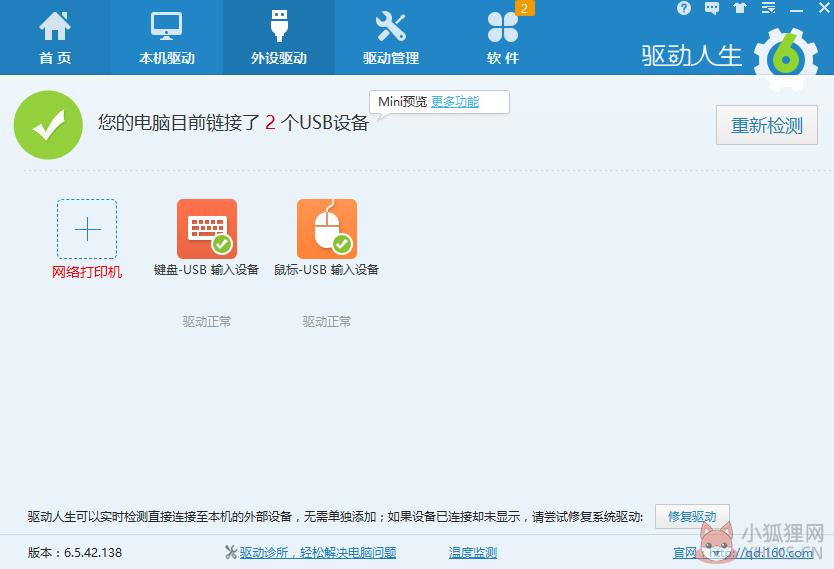Image resolution: width=834 pixels, height=569 pixels.
Task: Click the 鼠标-USB 输入设备 label
Action: pyautogui.click(x=326, y=270)
